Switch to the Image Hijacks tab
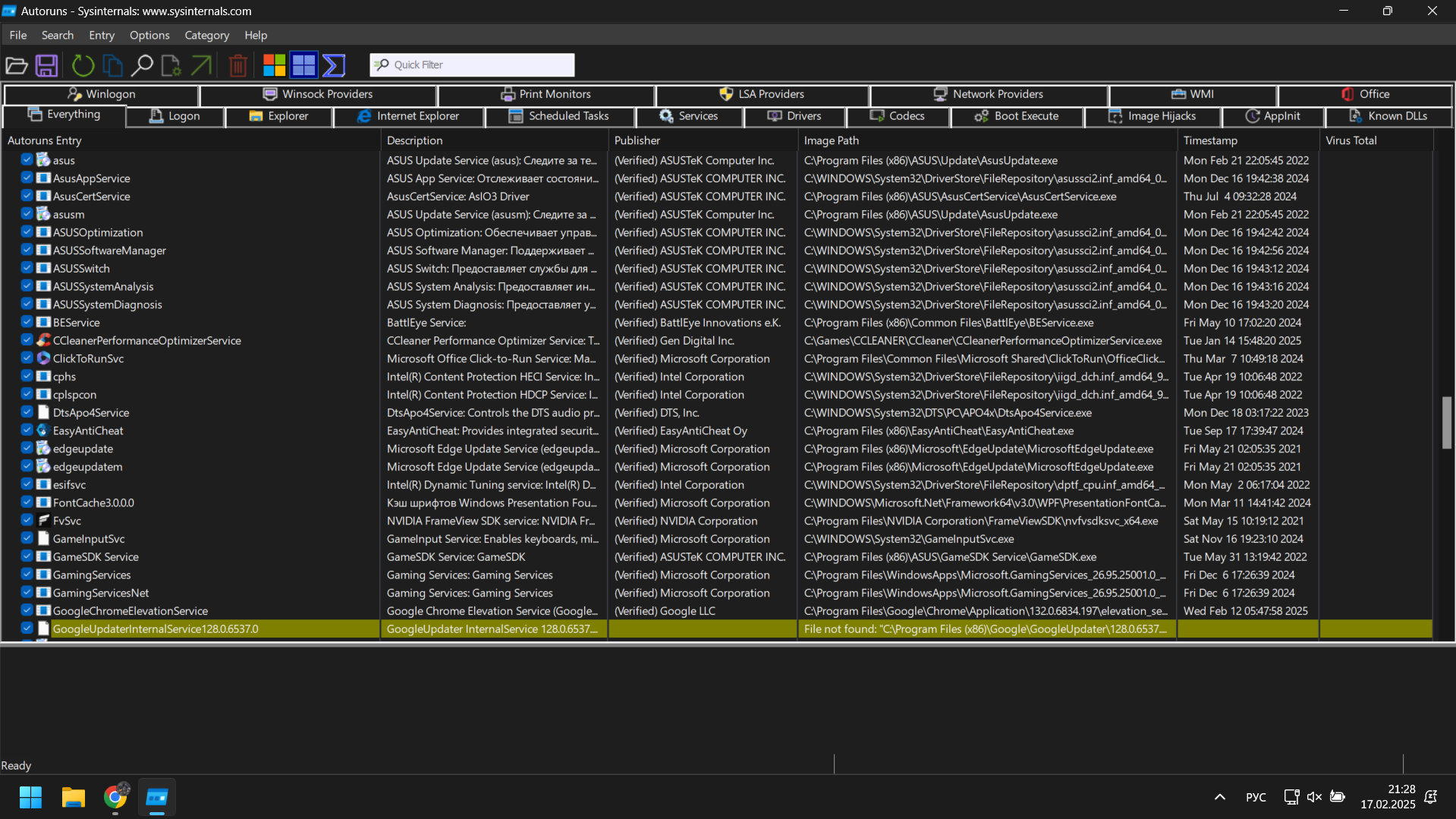The image size is (1456, 819). click(1152, 116)
